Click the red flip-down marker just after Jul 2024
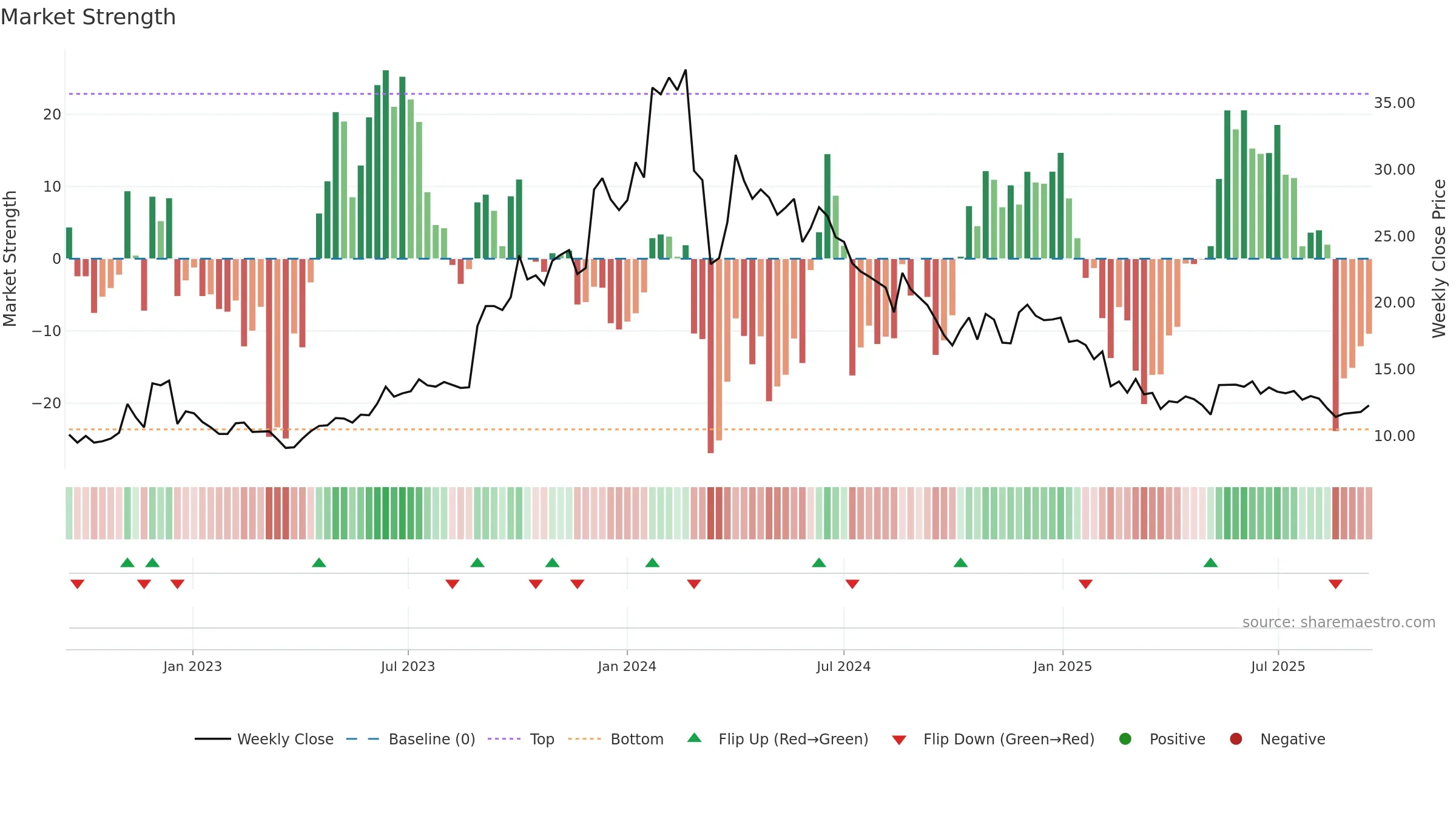This screenshot has height=819, width=1456. tap(852, 584)
